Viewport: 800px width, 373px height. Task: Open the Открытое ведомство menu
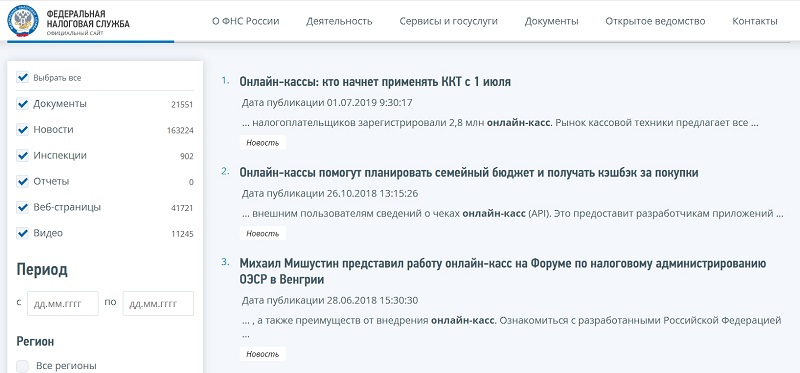pos(655,21)
